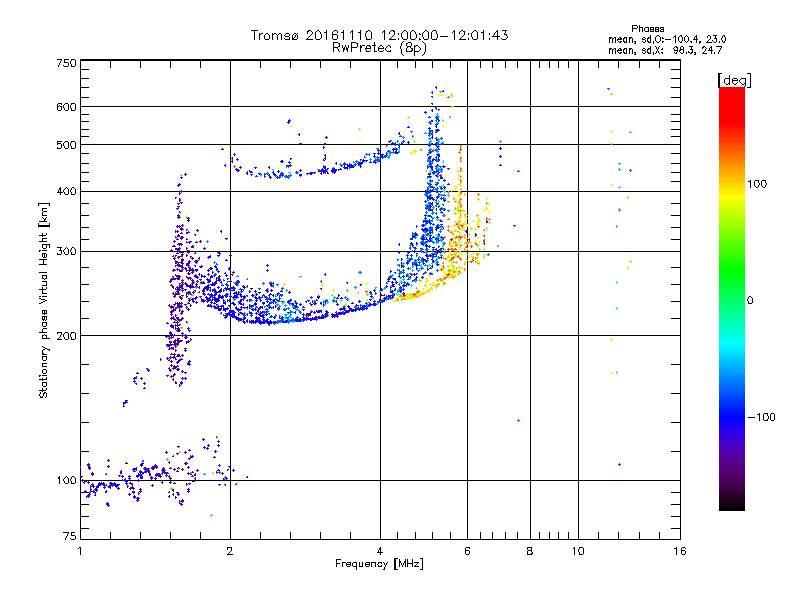The width and height of the screenshot is (800, 600).
Task: Click the y-axis label 'Stationary phase Virtual Height [km]'
Action: click(44, 300)
